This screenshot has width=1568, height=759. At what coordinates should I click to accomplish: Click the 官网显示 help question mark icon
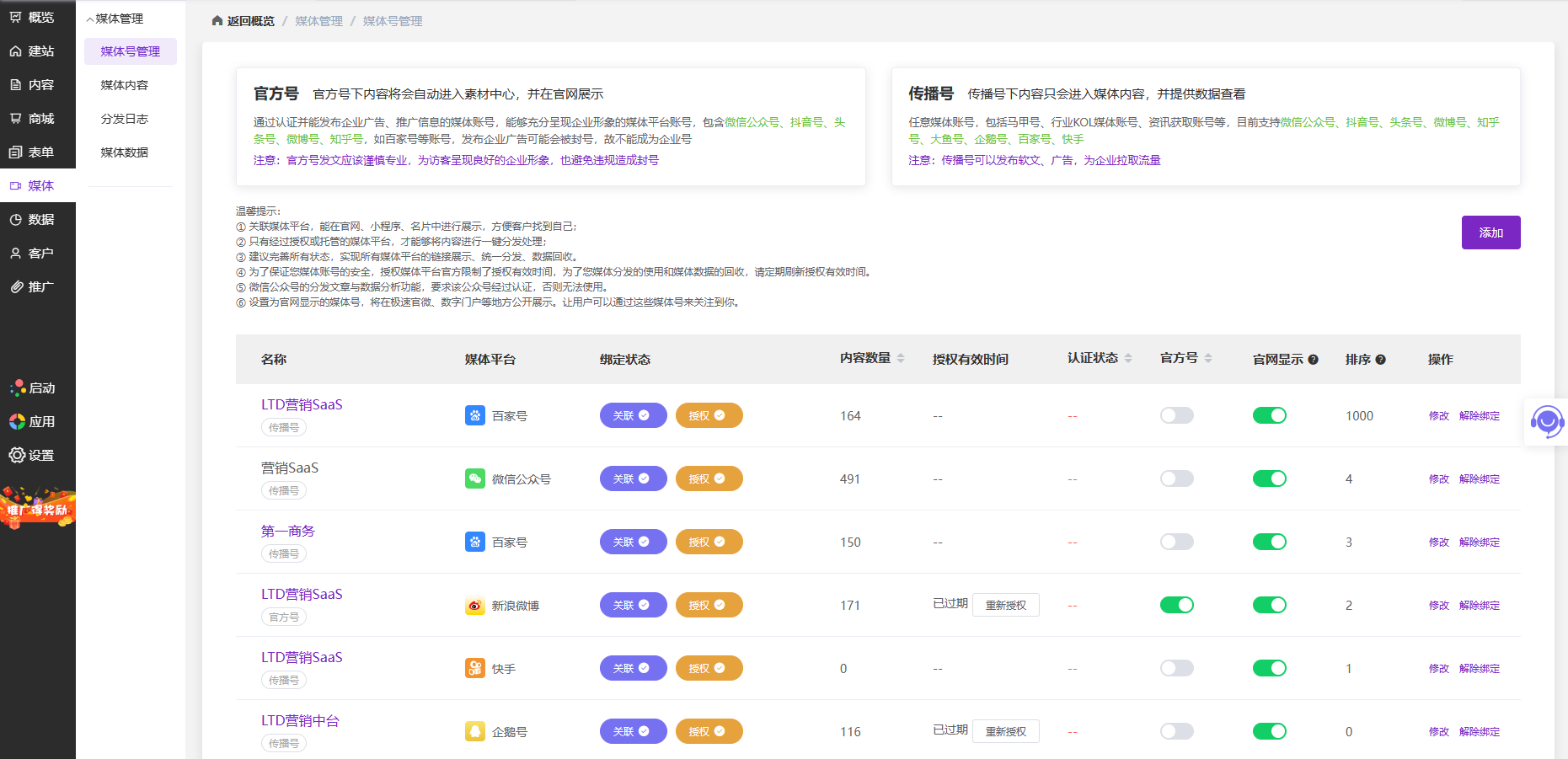1313,360
